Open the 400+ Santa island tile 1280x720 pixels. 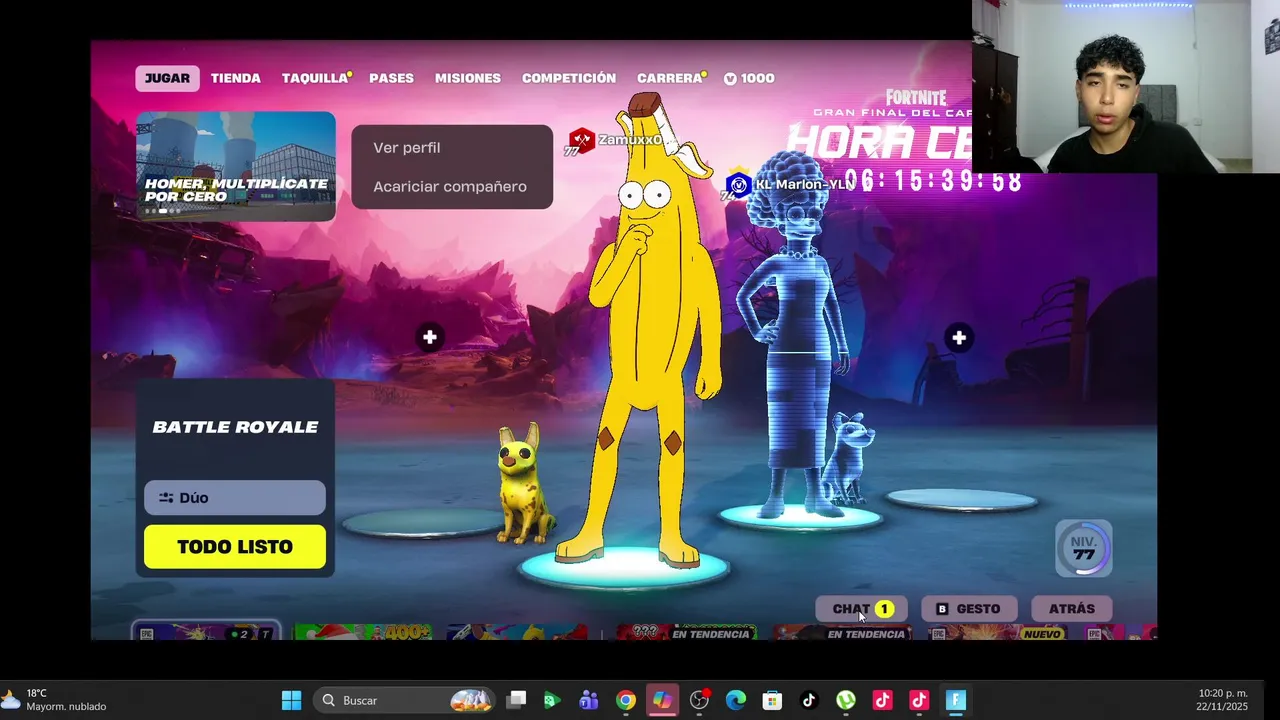point(362,632)
